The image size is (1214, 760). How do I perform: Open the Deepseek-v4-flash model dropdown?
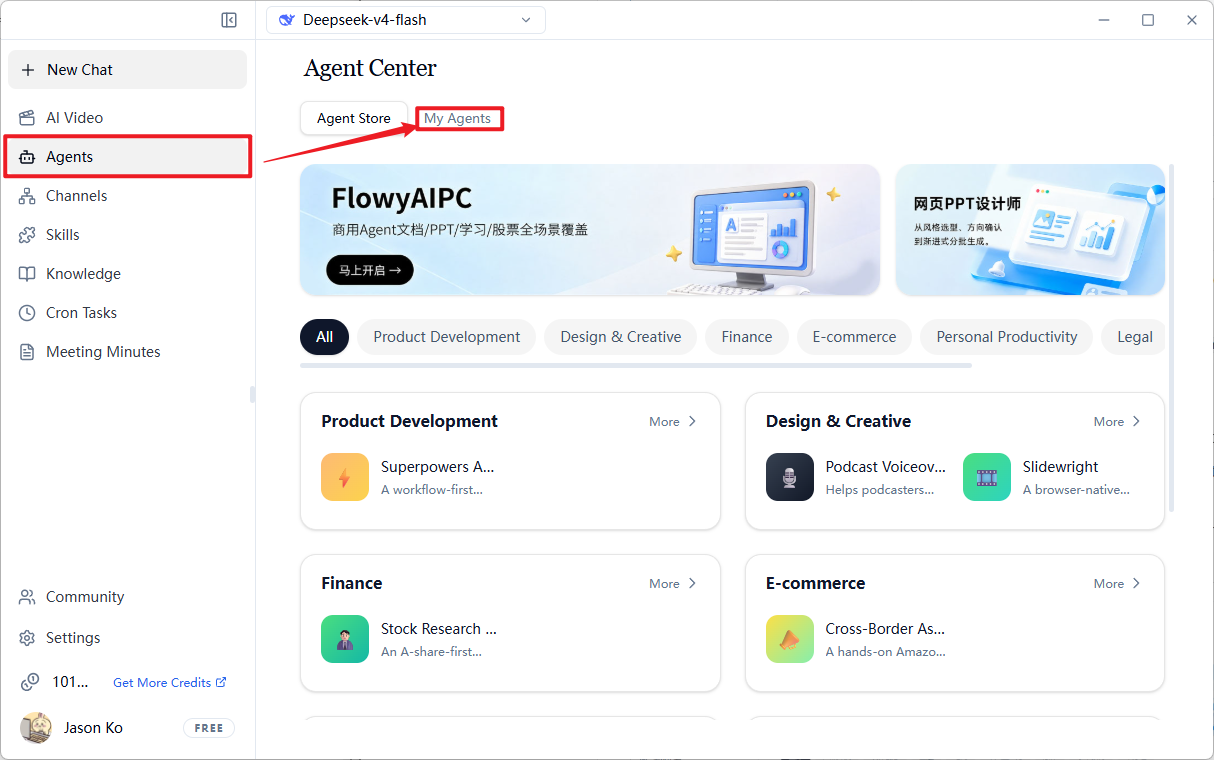(x=406, y=20)
